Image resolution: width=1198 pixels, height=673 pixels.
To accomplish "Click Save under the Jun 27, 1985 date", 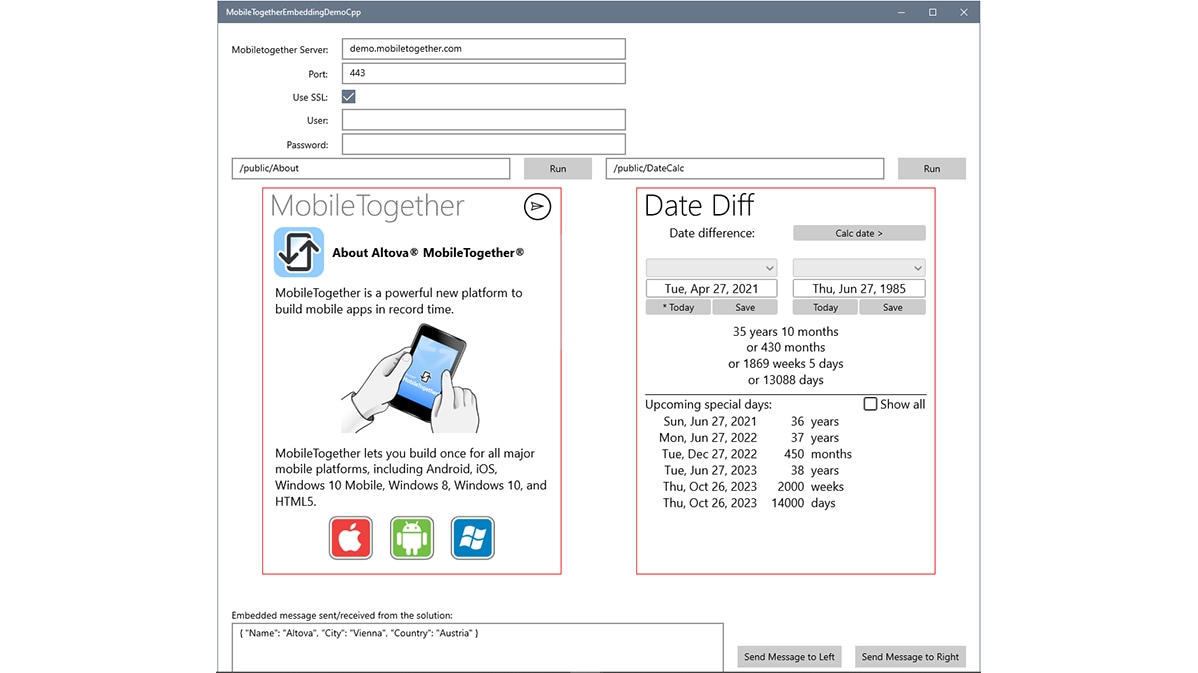I will (892, 308).
